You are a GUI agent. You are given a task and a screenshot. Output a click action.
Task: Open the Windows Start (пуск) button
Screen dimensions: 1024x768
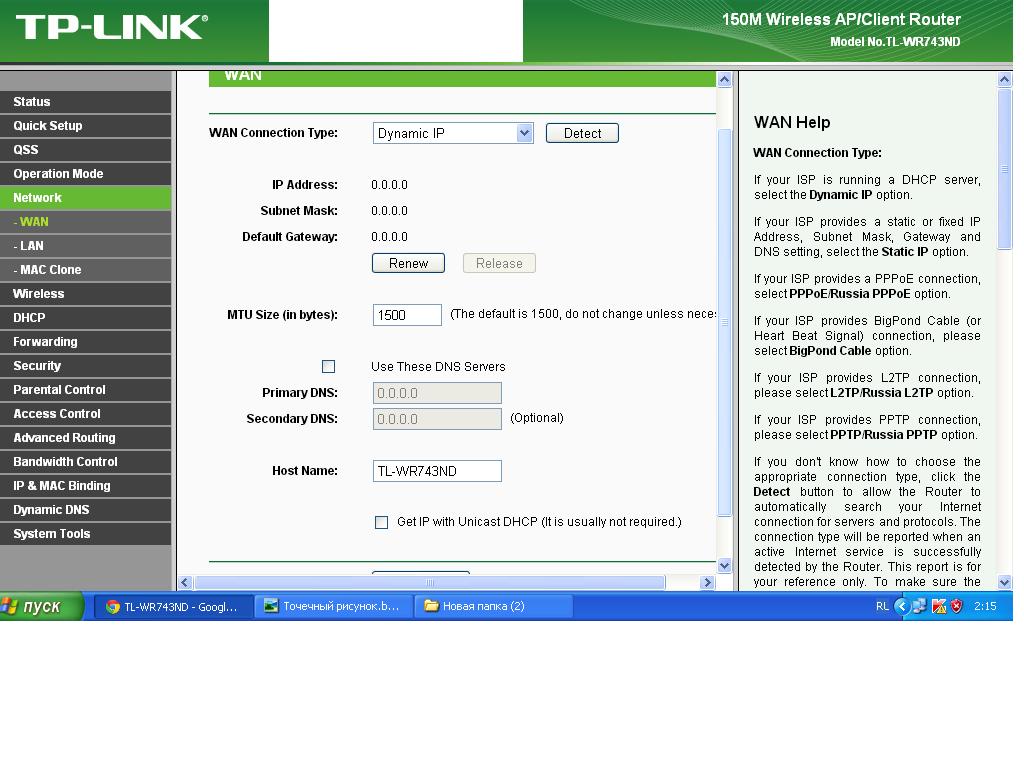click(42, 606)
